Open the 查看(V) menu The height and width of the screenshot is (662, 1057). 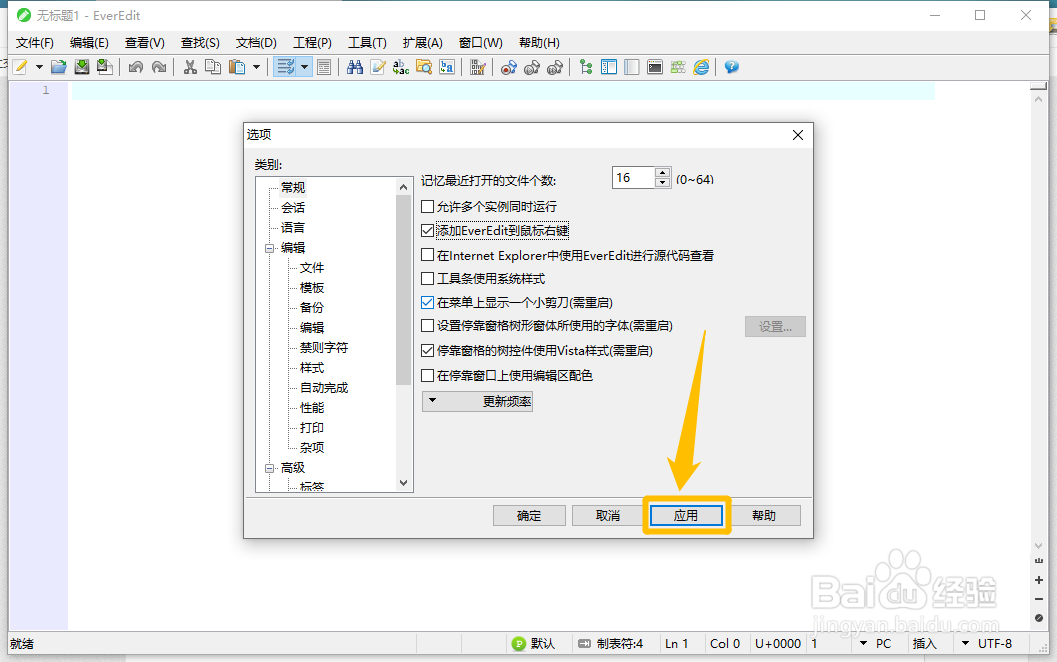(145, 42)
